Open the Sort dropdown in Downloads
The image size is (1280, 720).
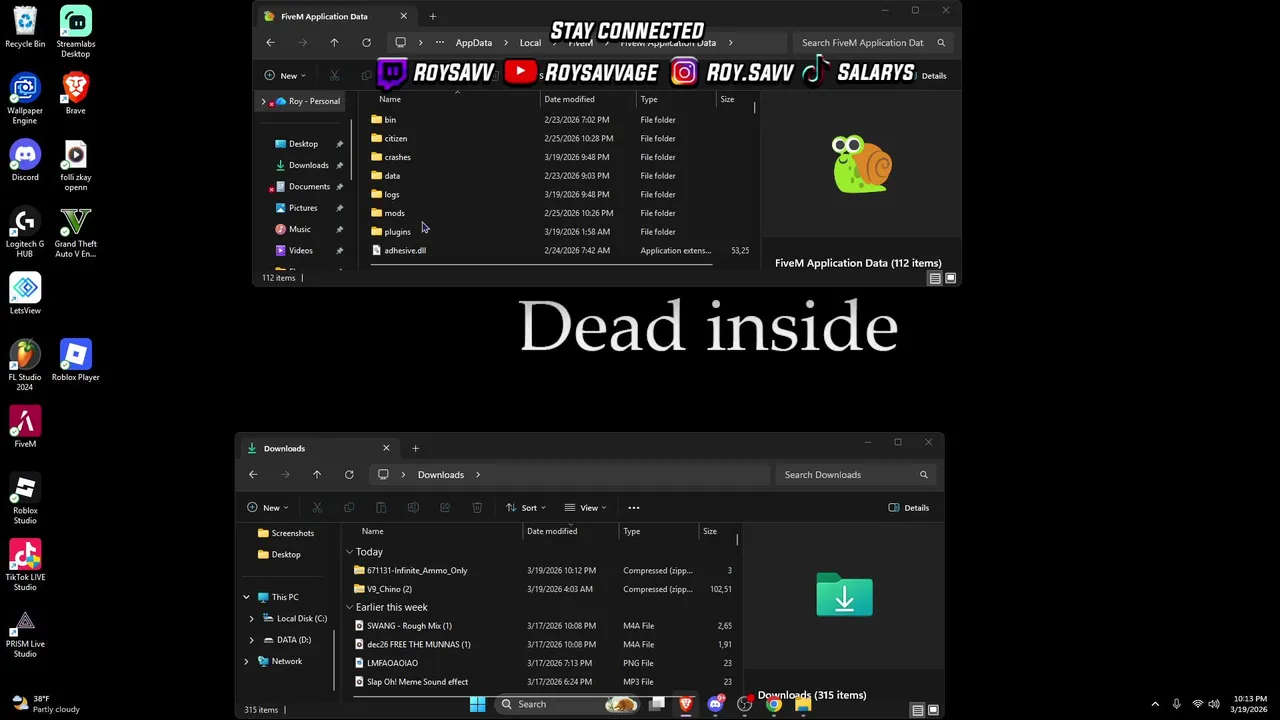click(528, 507)
